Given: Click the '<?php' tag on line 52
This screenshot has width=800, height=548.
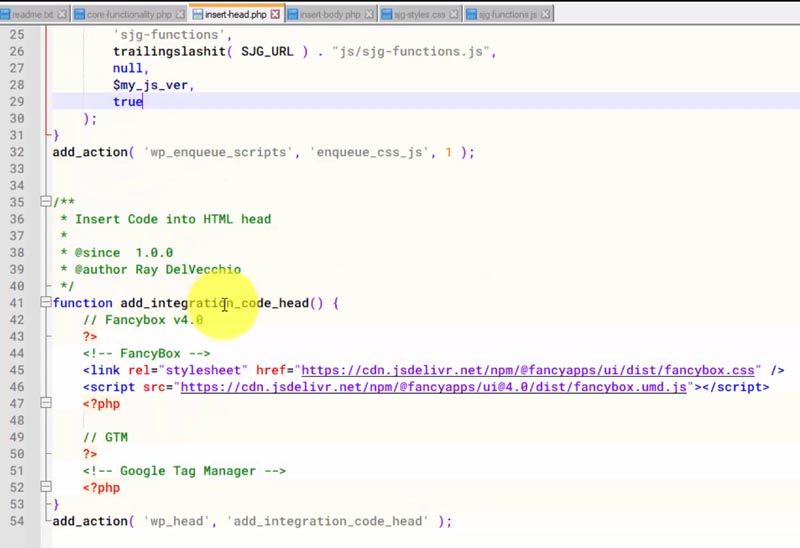Looking at the screenshot, I should tap(102, 487).
